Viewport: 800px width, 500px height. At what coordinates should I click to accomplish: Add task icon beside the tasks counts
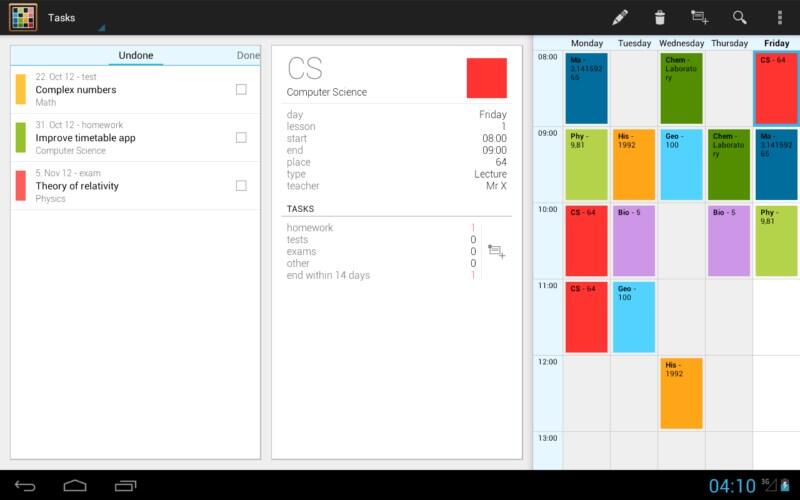[496, 252]
